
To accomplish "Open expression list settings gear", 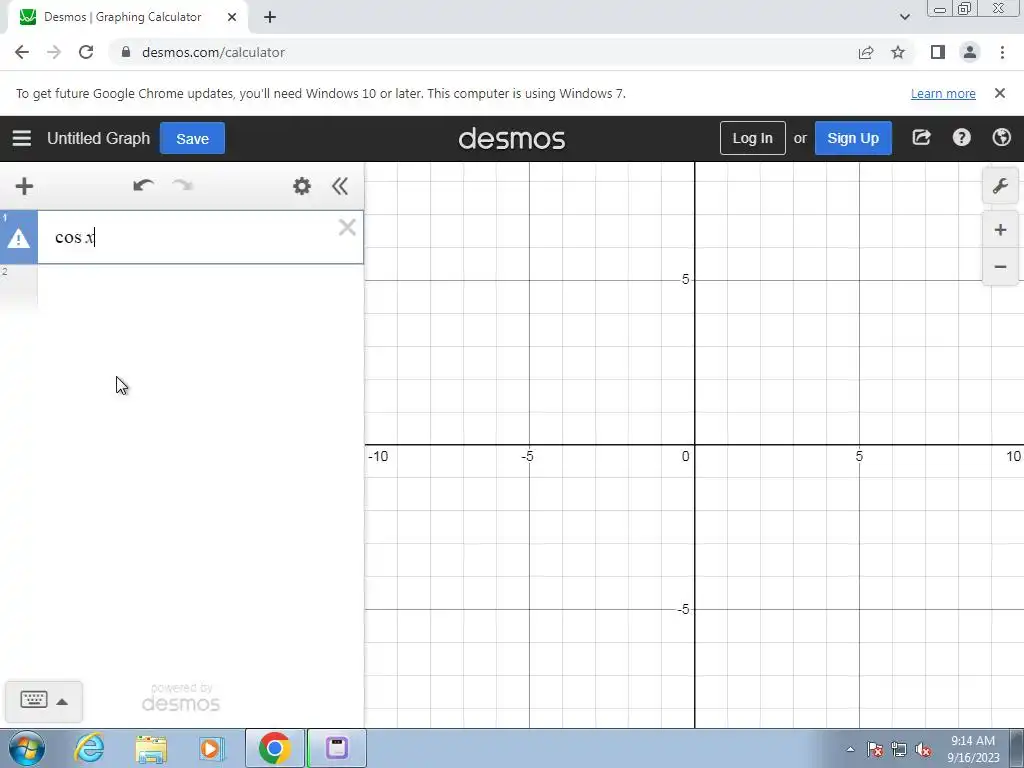I will pos(302,186).
